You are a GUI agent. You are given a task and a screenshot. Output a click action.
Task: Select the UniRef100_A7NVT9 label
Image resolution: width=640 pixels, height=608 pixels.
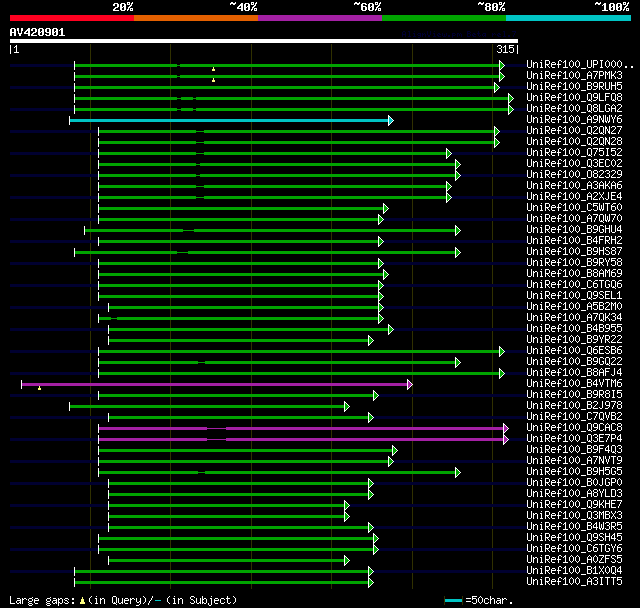pos(574,461)
